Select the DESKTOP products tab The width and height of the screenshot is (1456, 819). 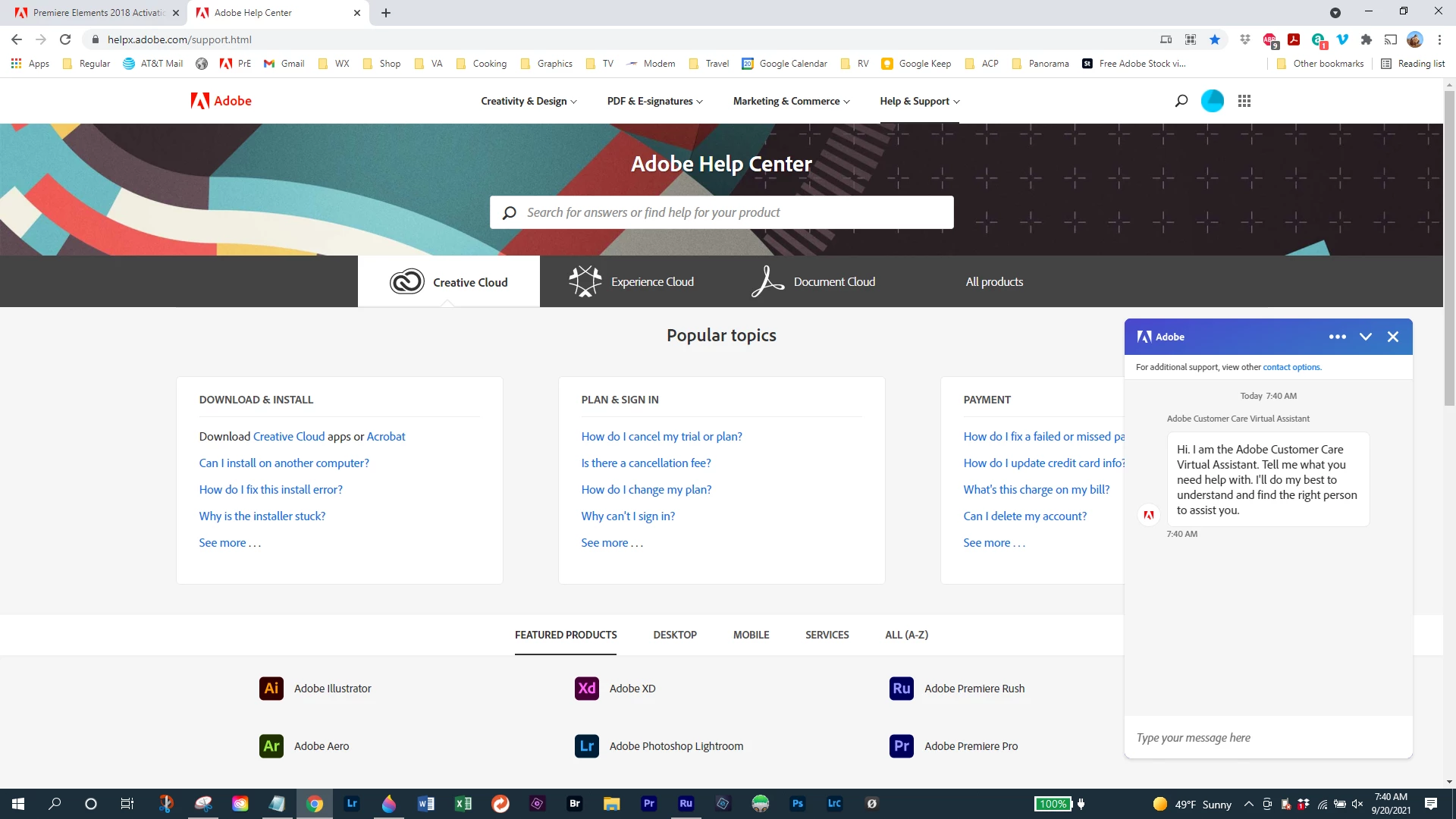674,635
